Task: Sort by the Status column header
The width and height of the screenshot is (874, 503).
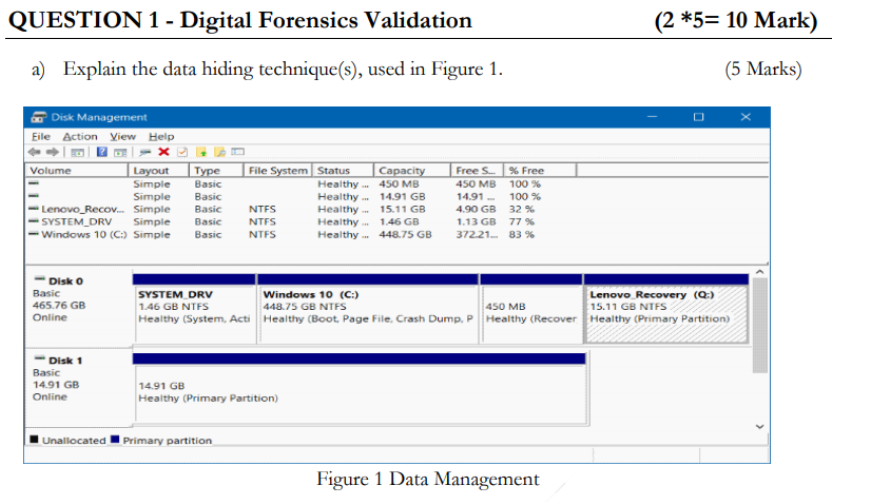Action: pos(343,170)
